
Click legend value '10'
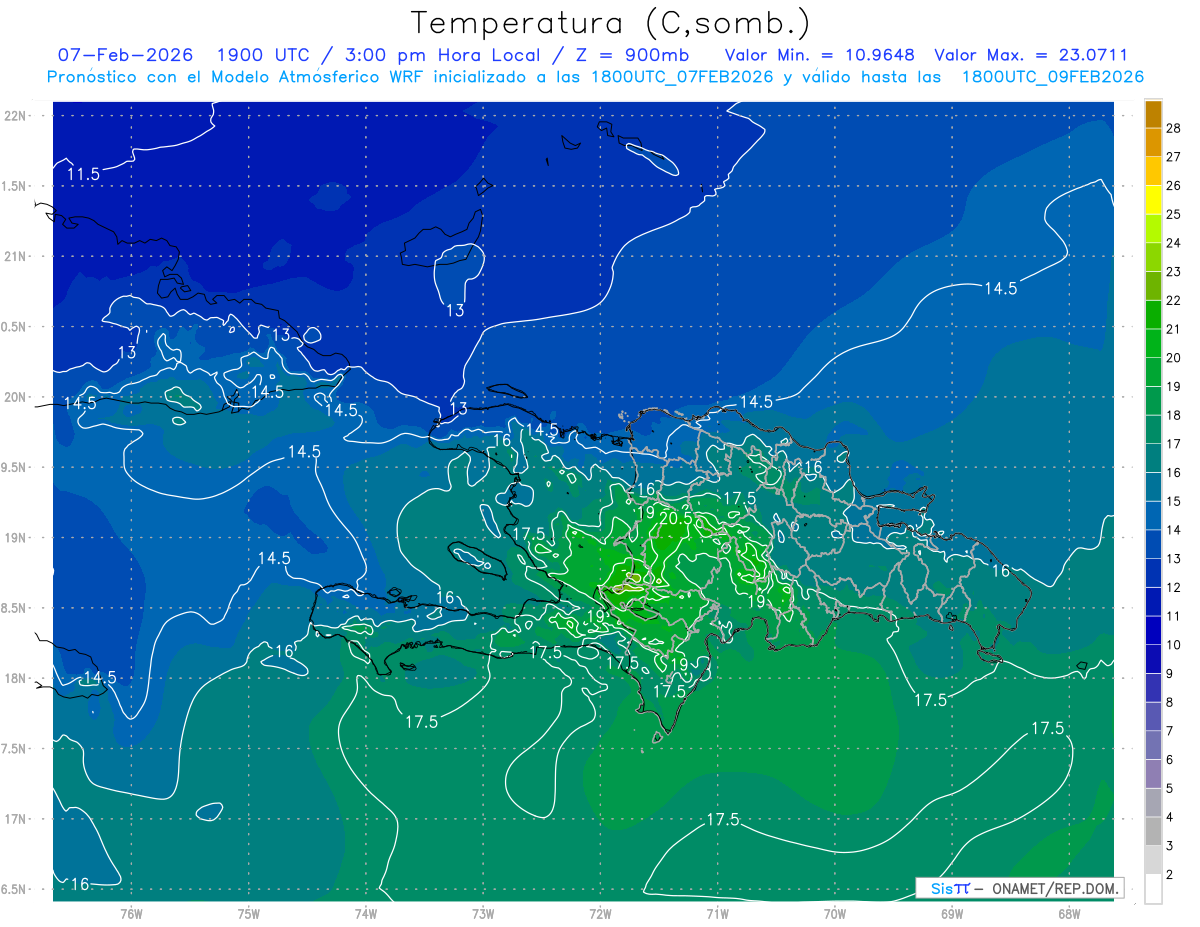tap(1174, 645)
